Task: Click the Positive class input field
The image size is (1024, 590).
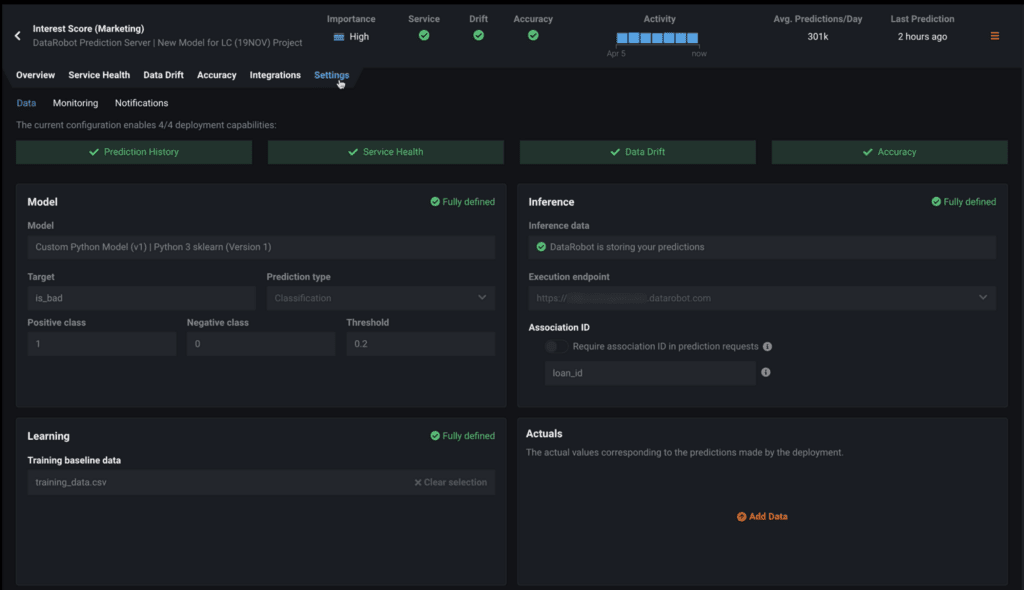Action: click(102, 344)
